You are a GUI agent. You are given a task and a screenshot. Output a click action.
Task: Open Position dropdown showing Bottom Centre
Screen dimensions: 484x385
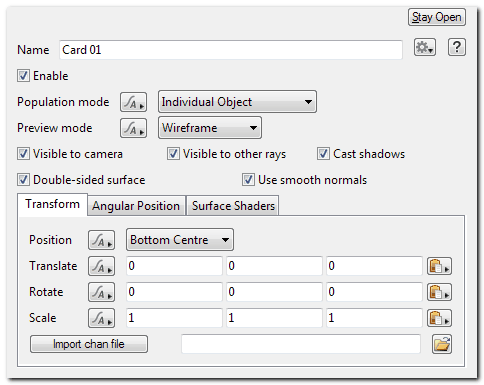(180, 240)
